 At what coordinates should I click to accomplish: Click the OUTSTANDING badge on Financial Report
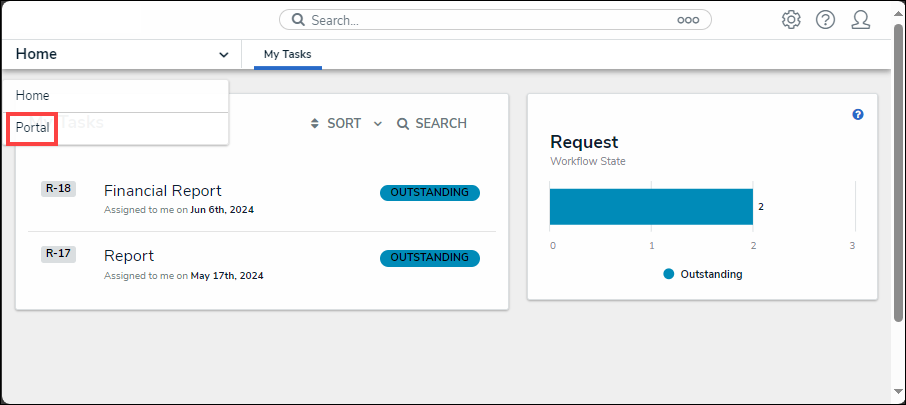[x=429, y=193]
